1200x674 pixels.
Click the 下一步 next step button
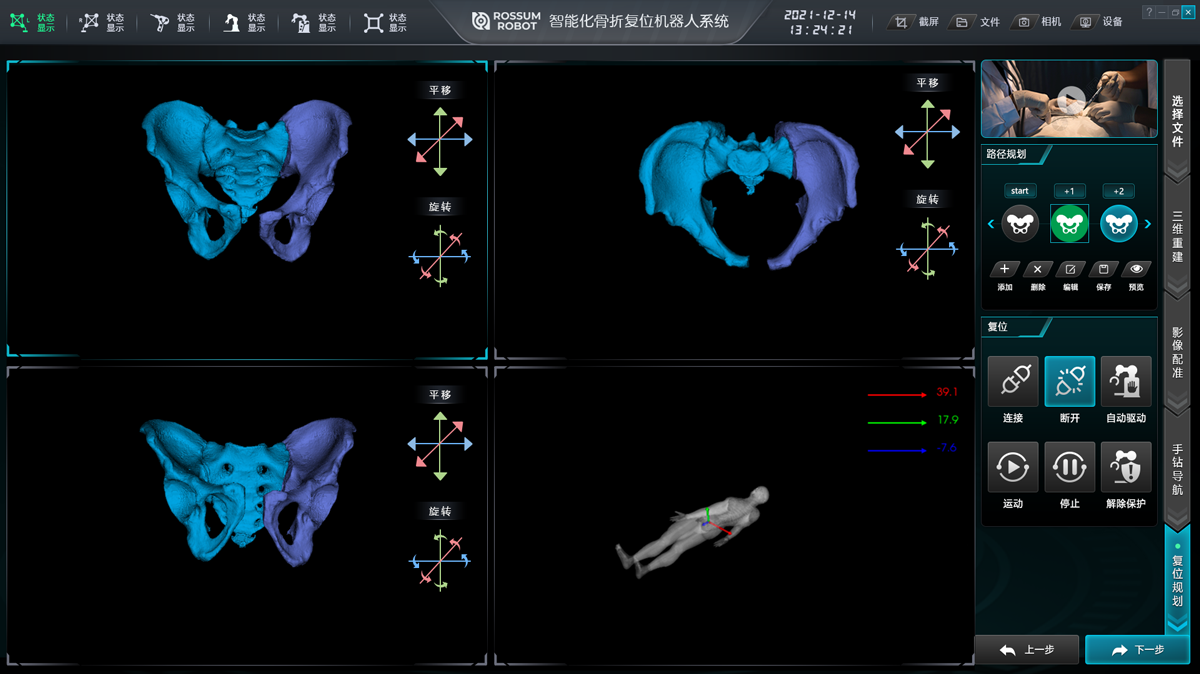click(x=1137, y=650)
